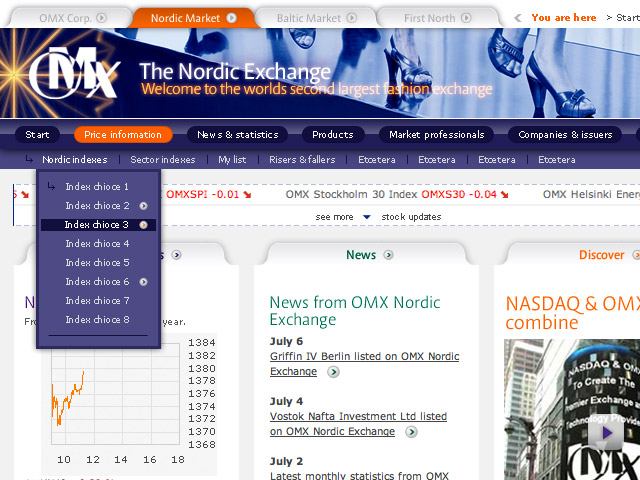Choose Index chioce 4 in dropdown

pyautogui.click(x=98, y=244)
